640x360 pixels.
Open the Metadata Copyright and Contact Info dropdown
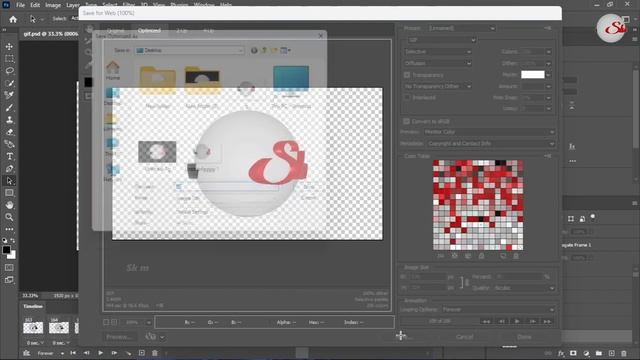(491, 144)
